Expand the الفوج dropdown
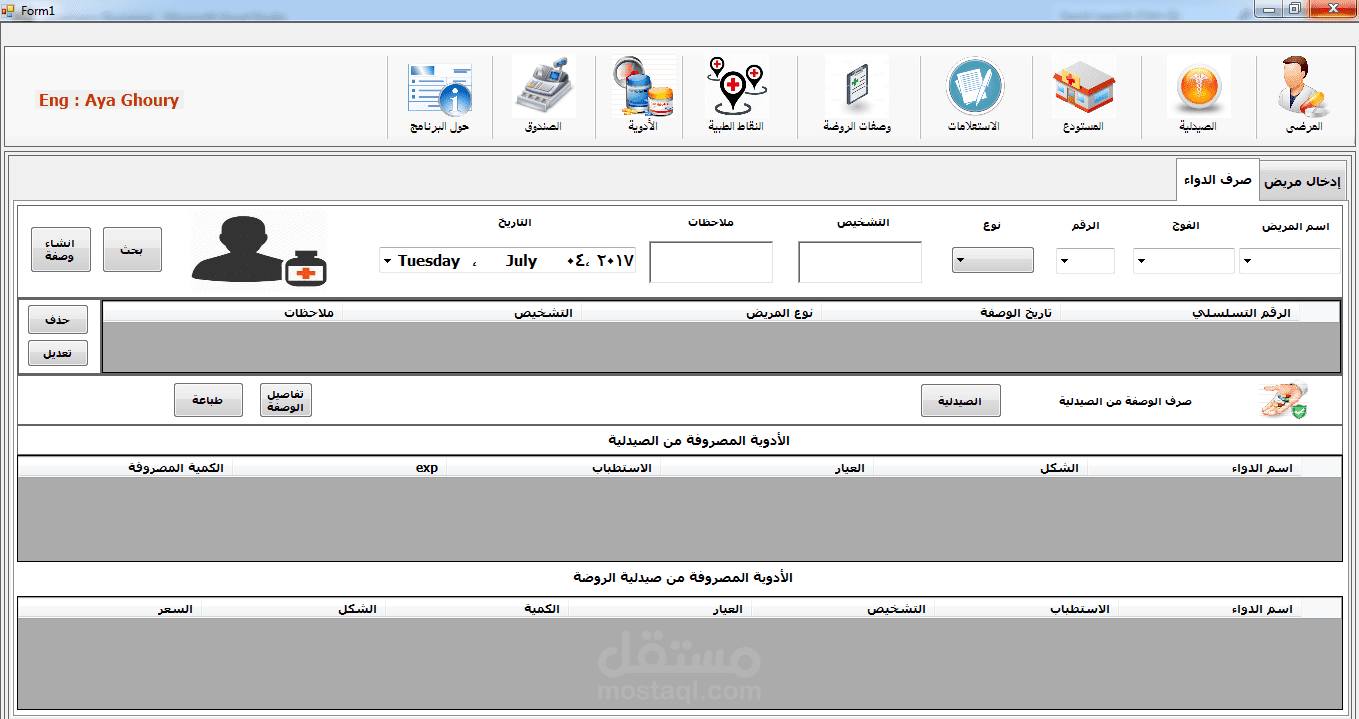Image resolution: width=1359 pixels, height=719 pixels. coord(1141,262)
